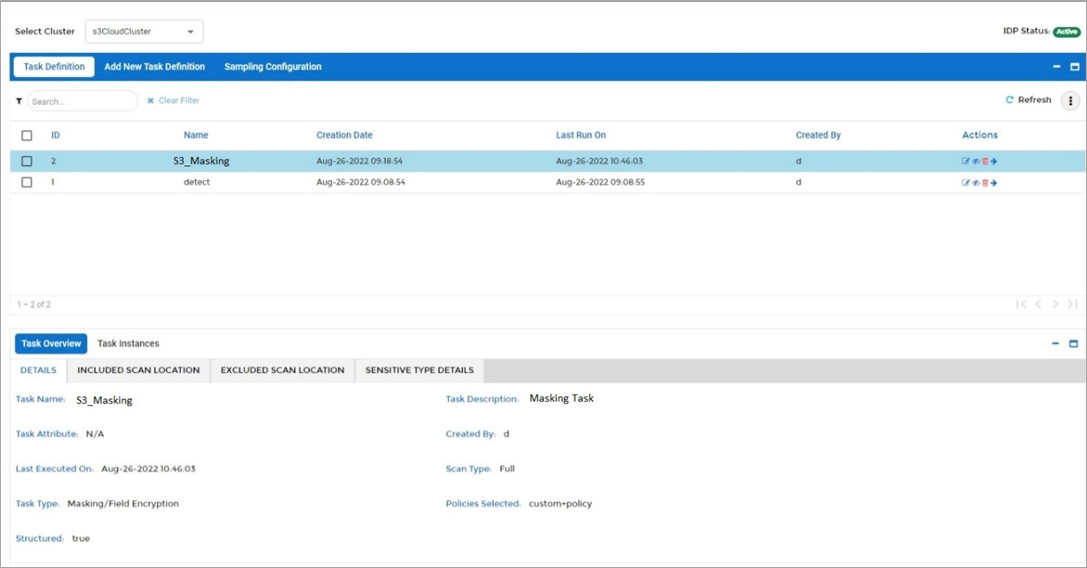This screenshot has width=1087, height=568.
Task: Open Sampling Configuration tab
Action: point(272,67)
